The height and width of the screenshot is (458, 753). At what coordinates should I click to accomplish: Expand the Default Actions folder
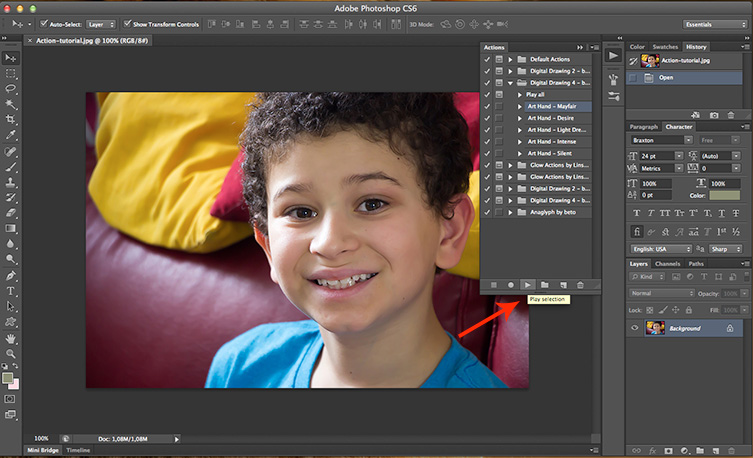click(x=511, y=59)
